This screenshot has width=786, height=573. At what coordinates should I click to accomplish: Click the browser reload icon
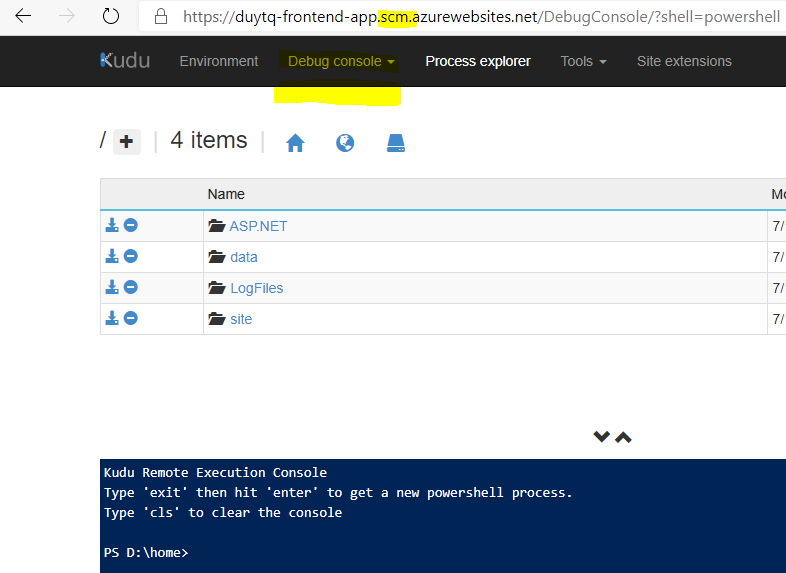pyautogui.click(x=111, y=17)
